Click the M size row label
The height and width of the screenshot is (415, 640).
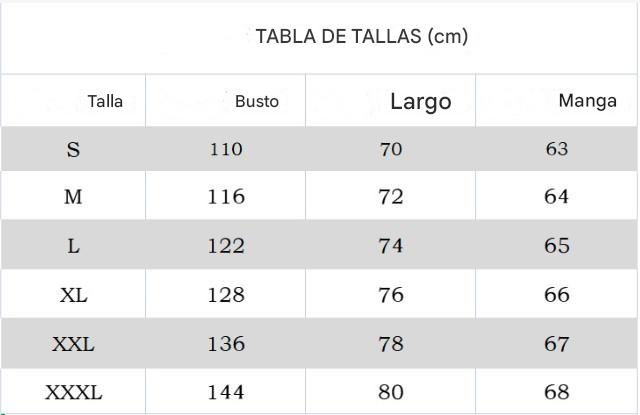[x=73, y=197]
